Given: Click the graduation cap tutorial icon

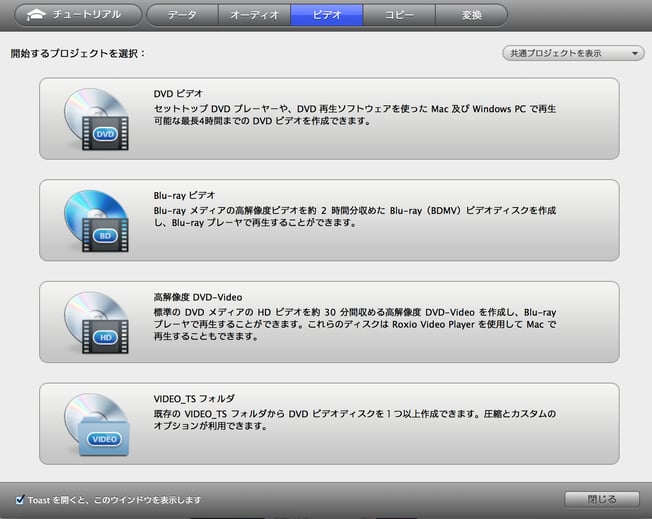Looking at the screenshot, I should click(x=36, y=15).
